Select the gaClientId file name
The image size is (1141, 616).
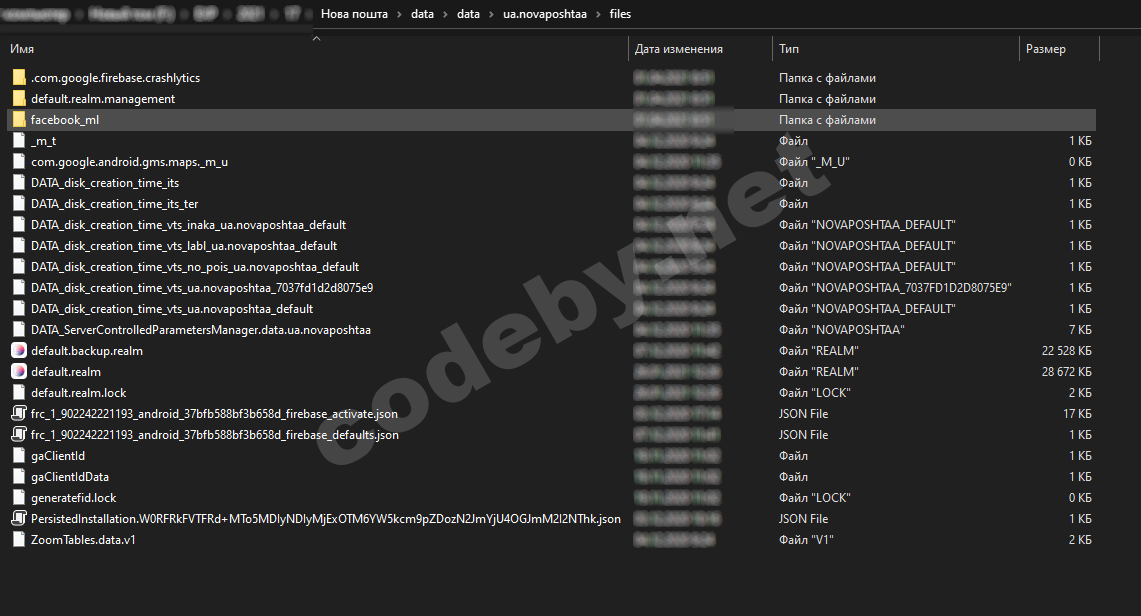57,456
